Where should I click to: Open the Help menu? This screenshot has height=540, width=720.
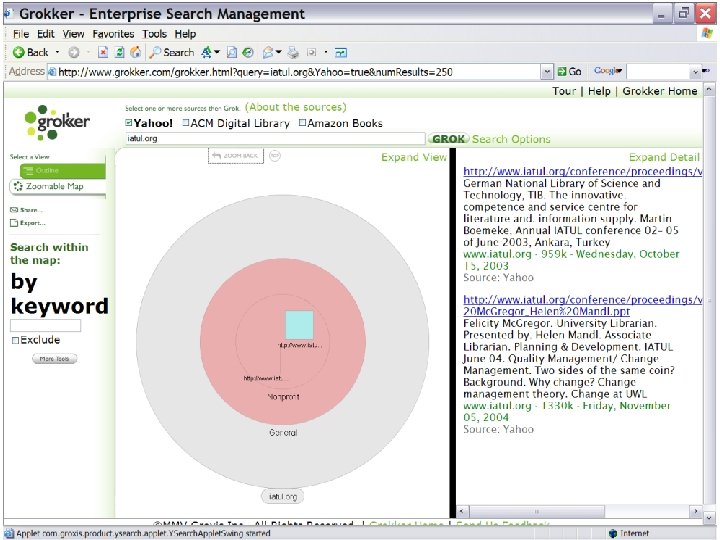point(185,34)
